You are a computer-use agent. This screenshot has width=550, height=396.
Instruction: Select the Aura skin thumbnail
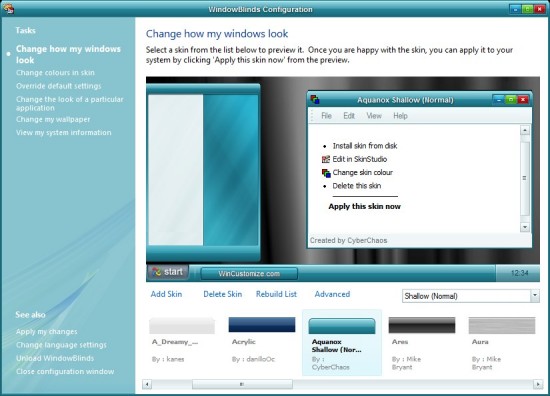coord(502,325)
